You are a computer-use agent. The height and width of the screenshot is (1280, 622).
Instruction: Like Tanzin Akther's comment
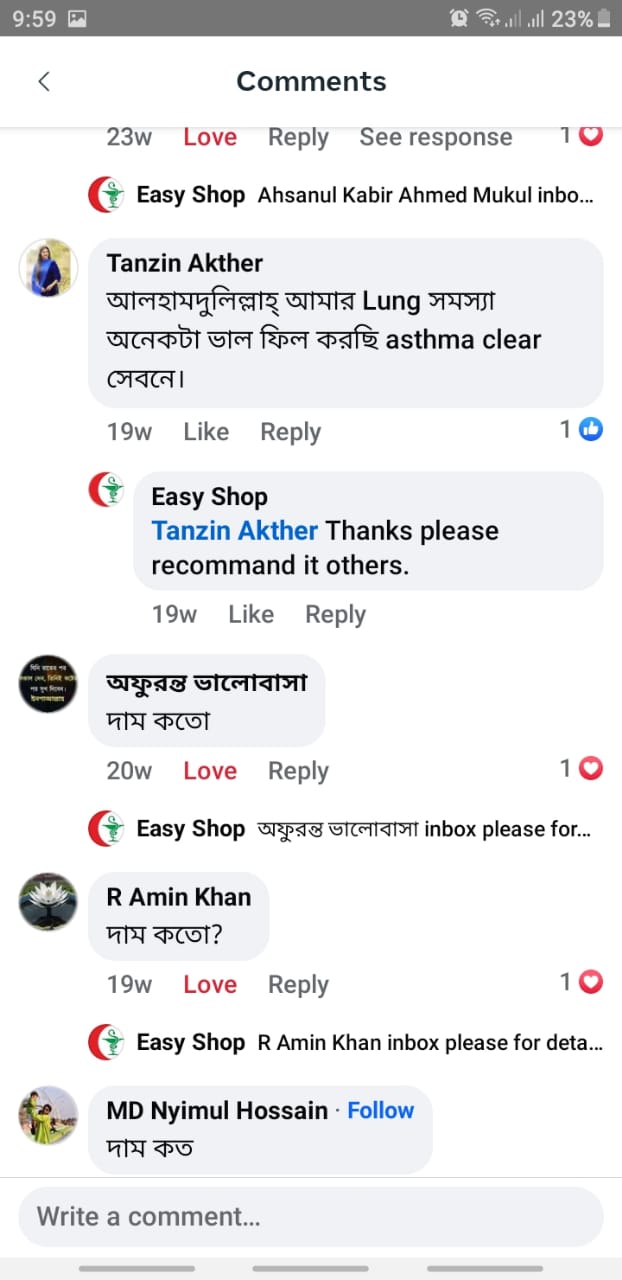tap(206, 432)
